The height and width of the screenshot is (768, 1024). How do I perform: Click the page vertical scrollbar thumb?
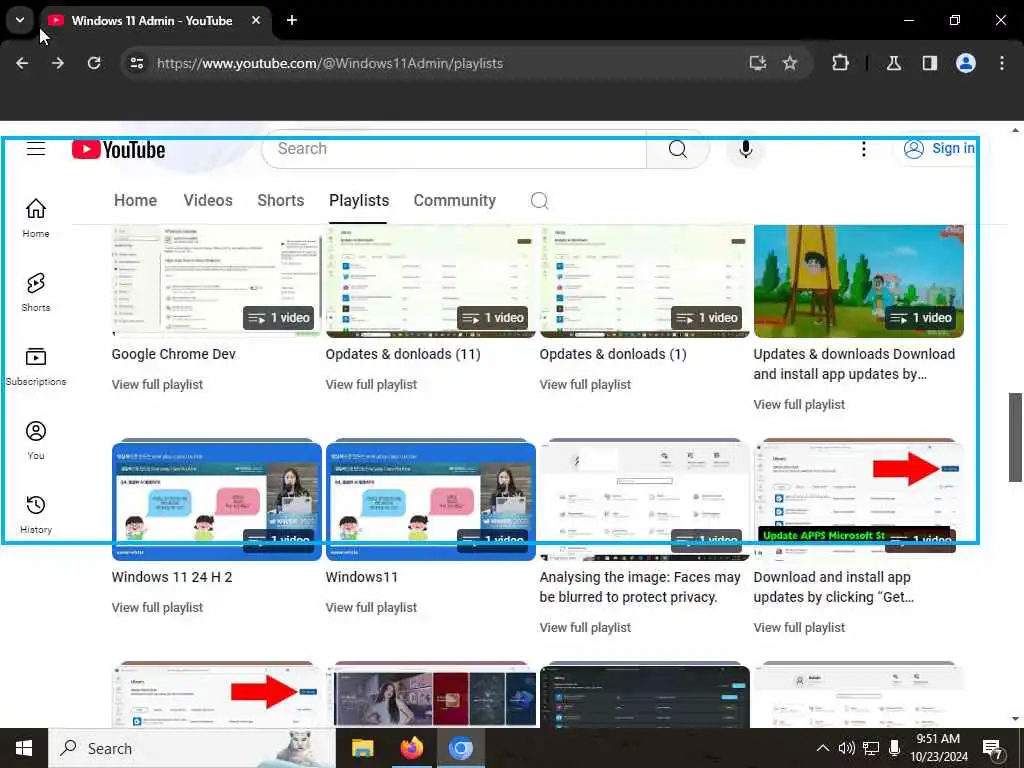pos(1015,437)
